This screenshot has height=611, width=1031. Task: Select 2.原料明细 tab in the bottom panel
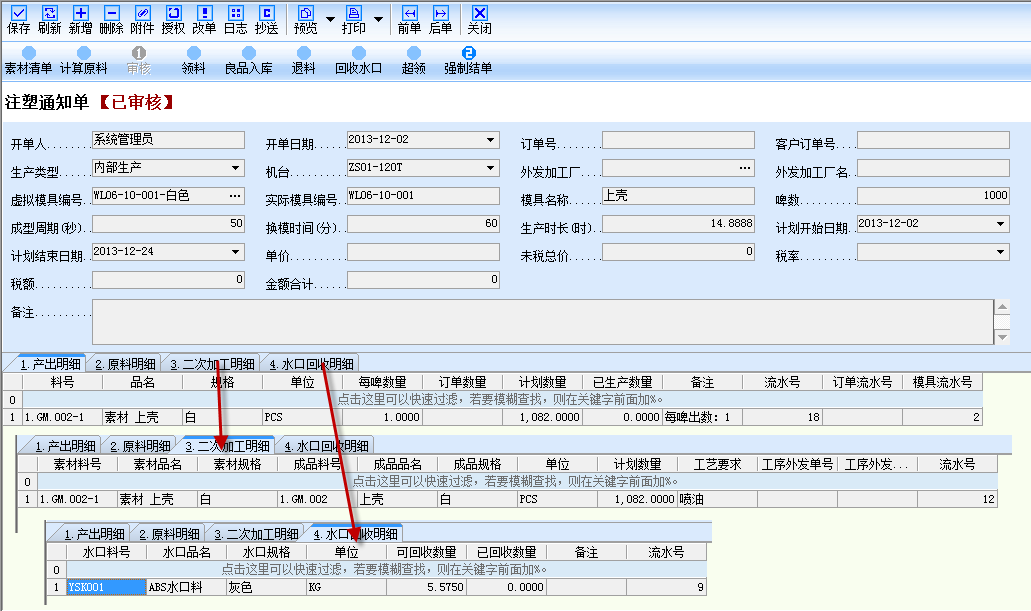click(x=169, y=534)
